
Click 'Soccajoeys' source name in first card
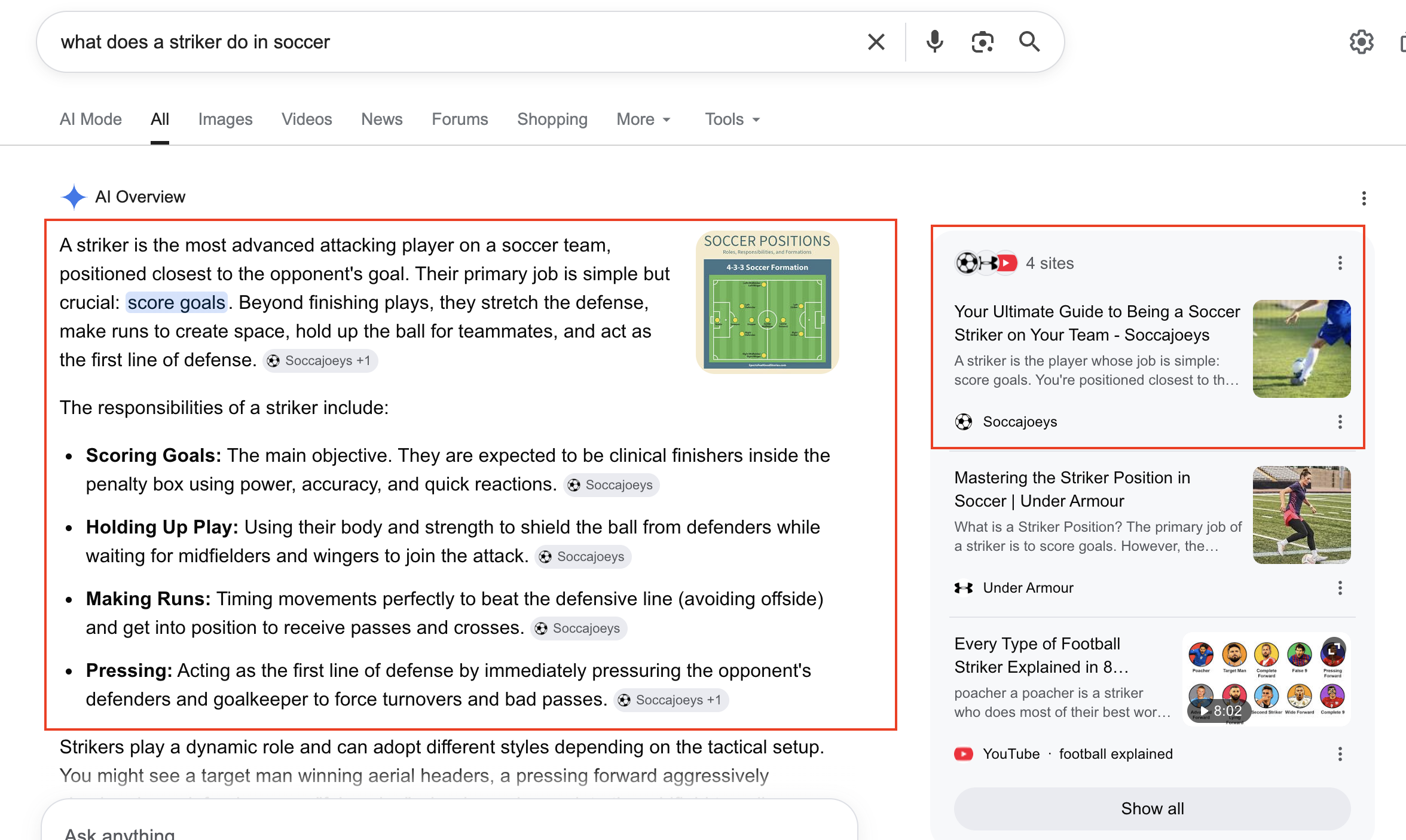click(1020, 422)
